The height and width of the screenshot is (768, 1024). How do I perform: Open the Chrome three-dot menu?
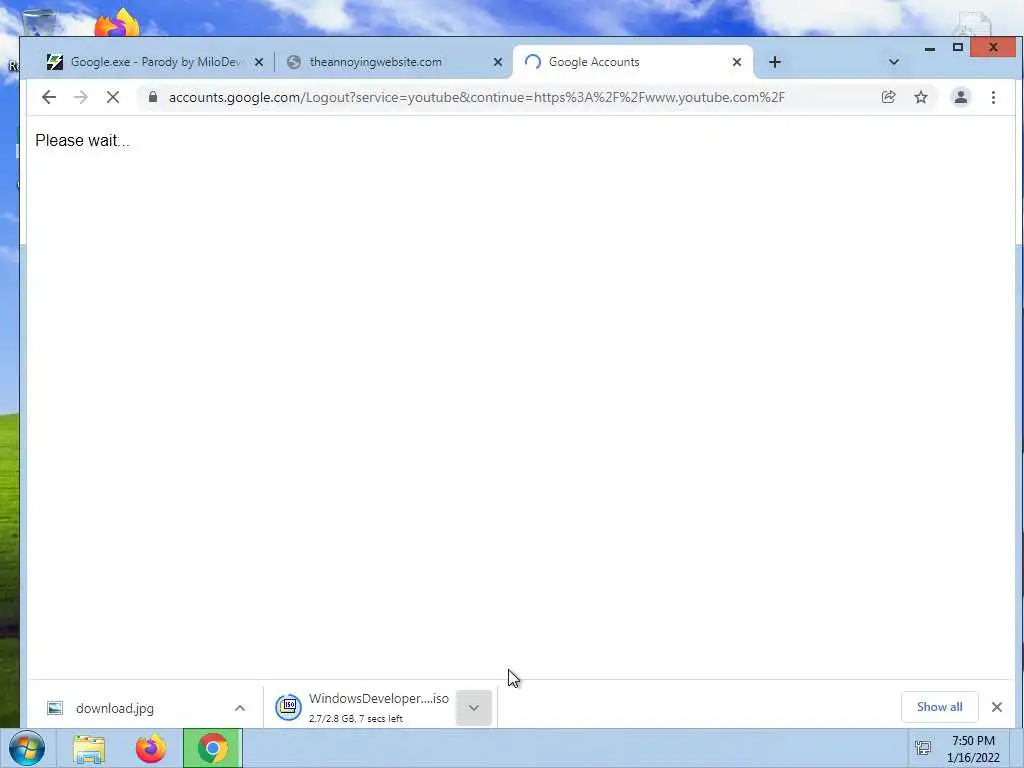click(993, 97)
